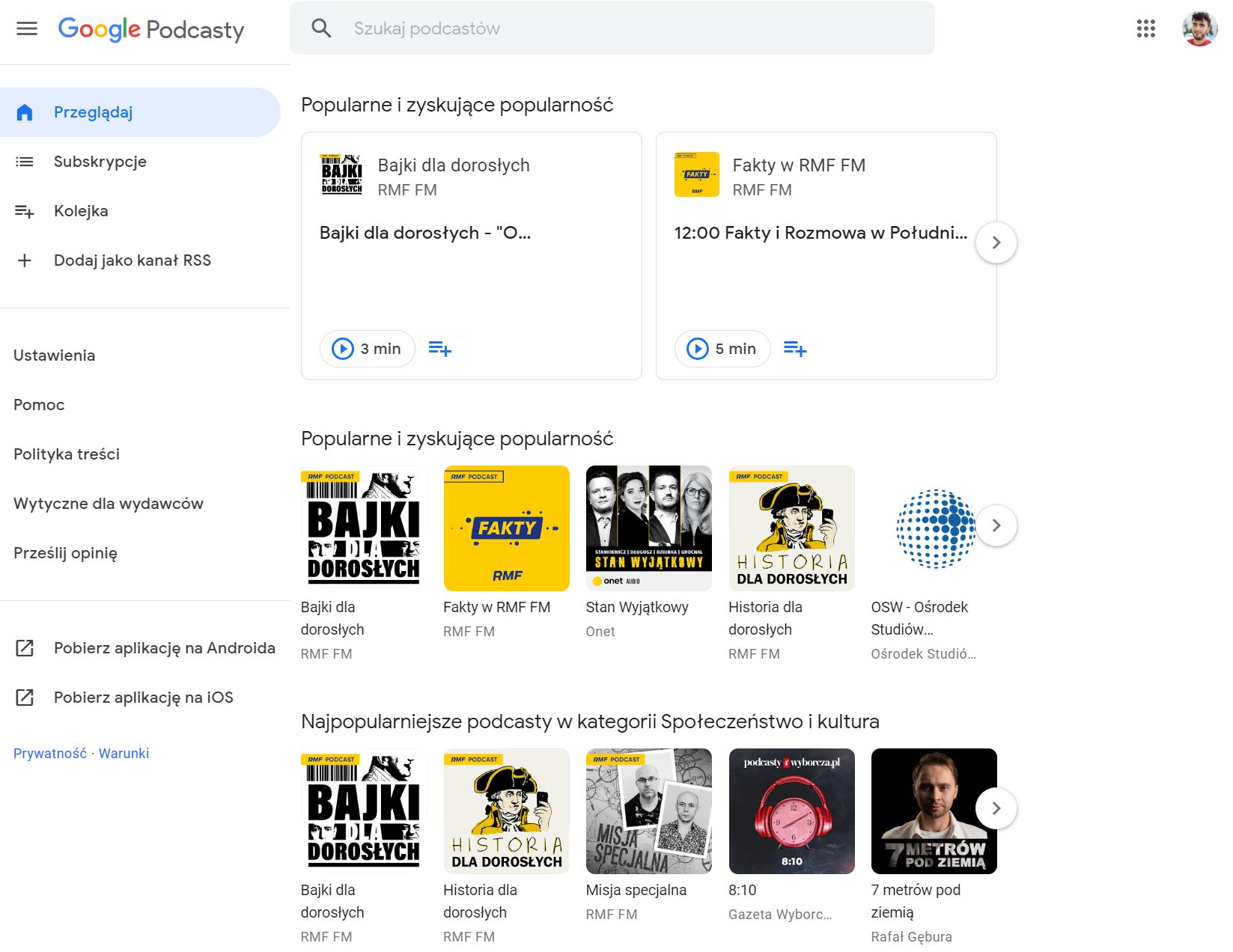This screenshot has width=1233, height=952.
Task: Open episode 12:00 Fakty i Rozmowa w Południ...
Action: (821, 233)
